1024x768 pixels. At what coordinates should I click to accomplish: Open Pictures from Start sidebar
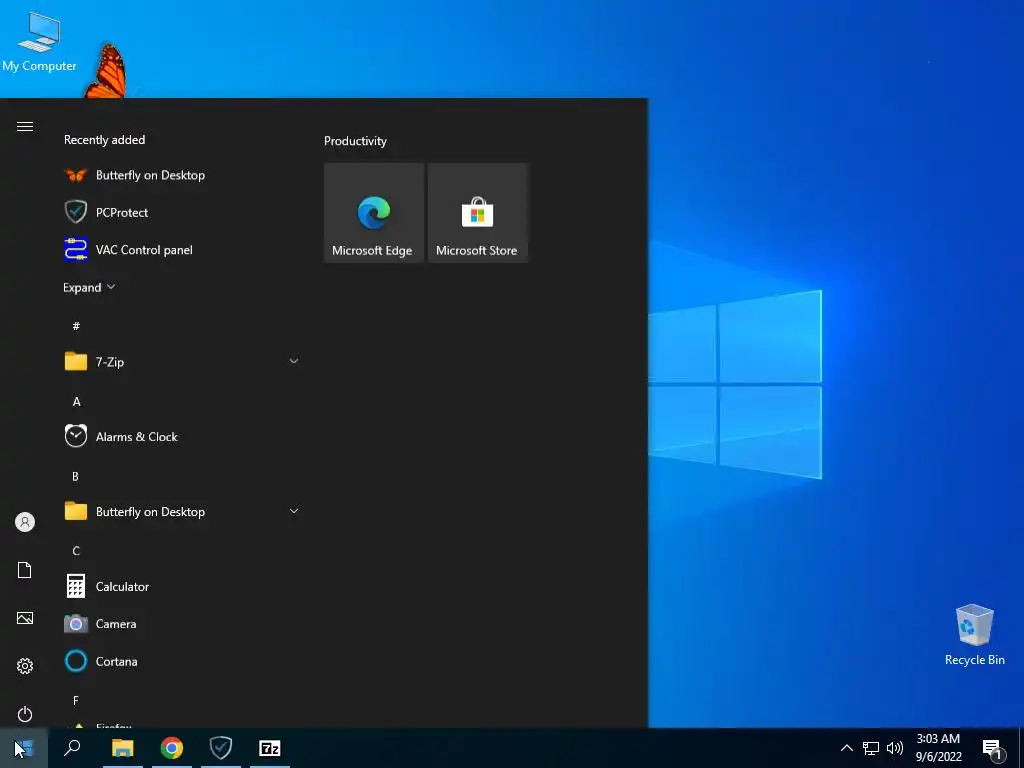[25, 618]
